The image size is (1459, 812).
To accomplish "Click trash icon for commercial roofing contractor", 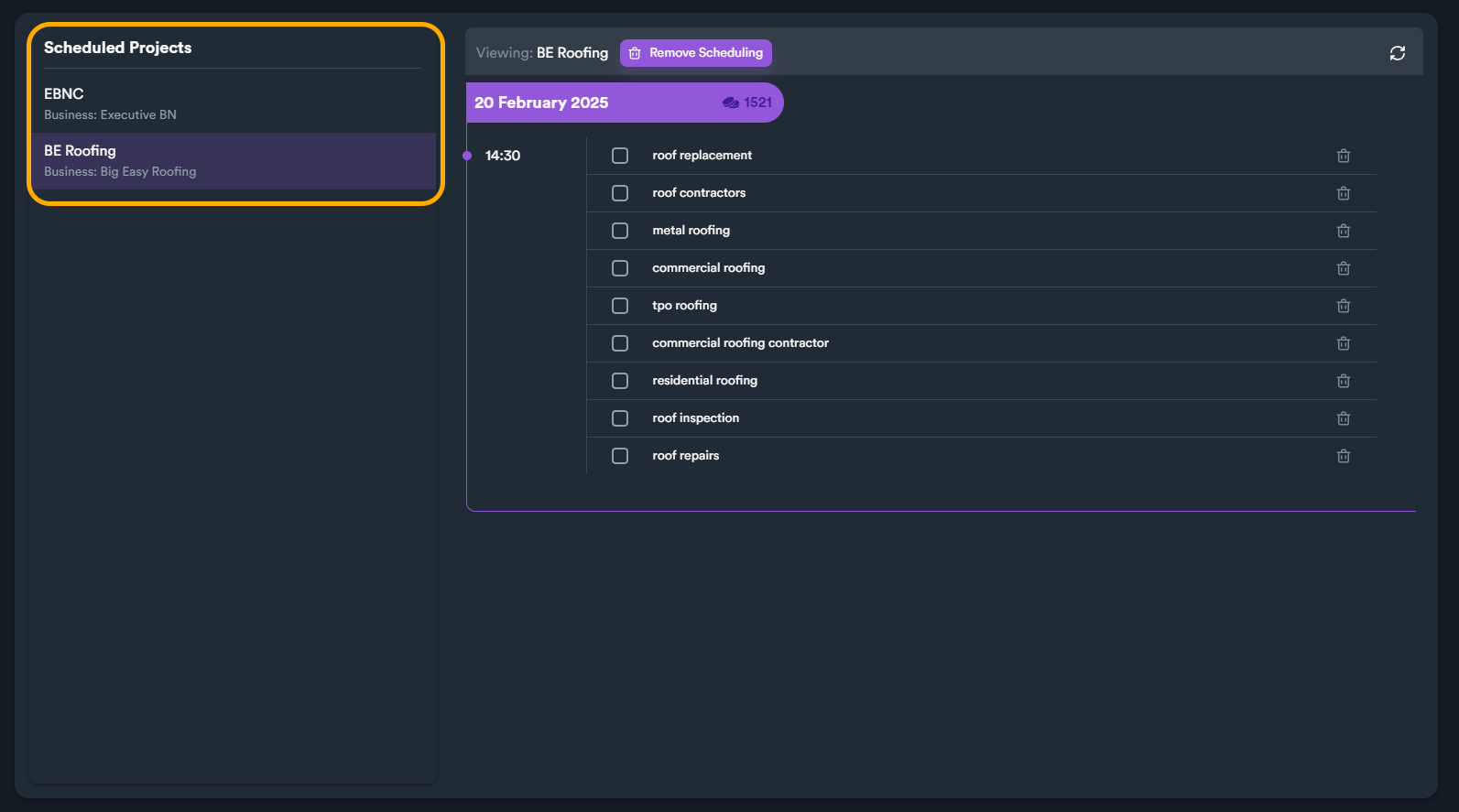I will point(1343,343).
